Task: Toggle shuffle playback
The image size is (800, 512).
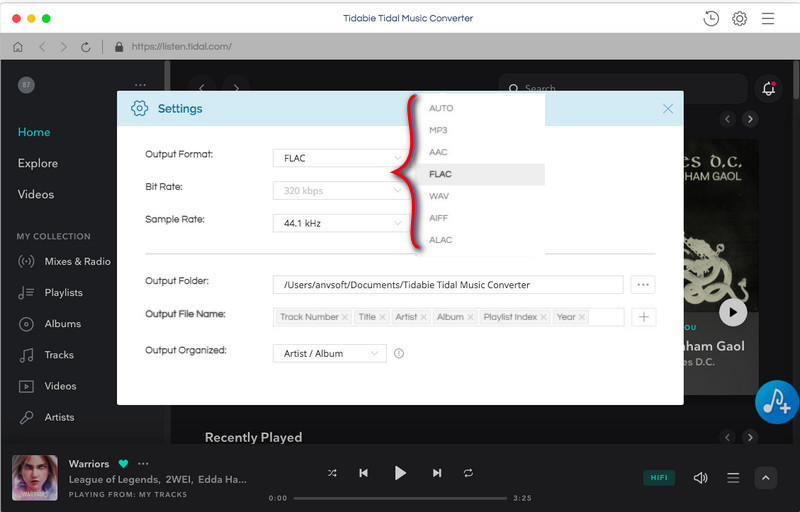Action: pos(332,473)
